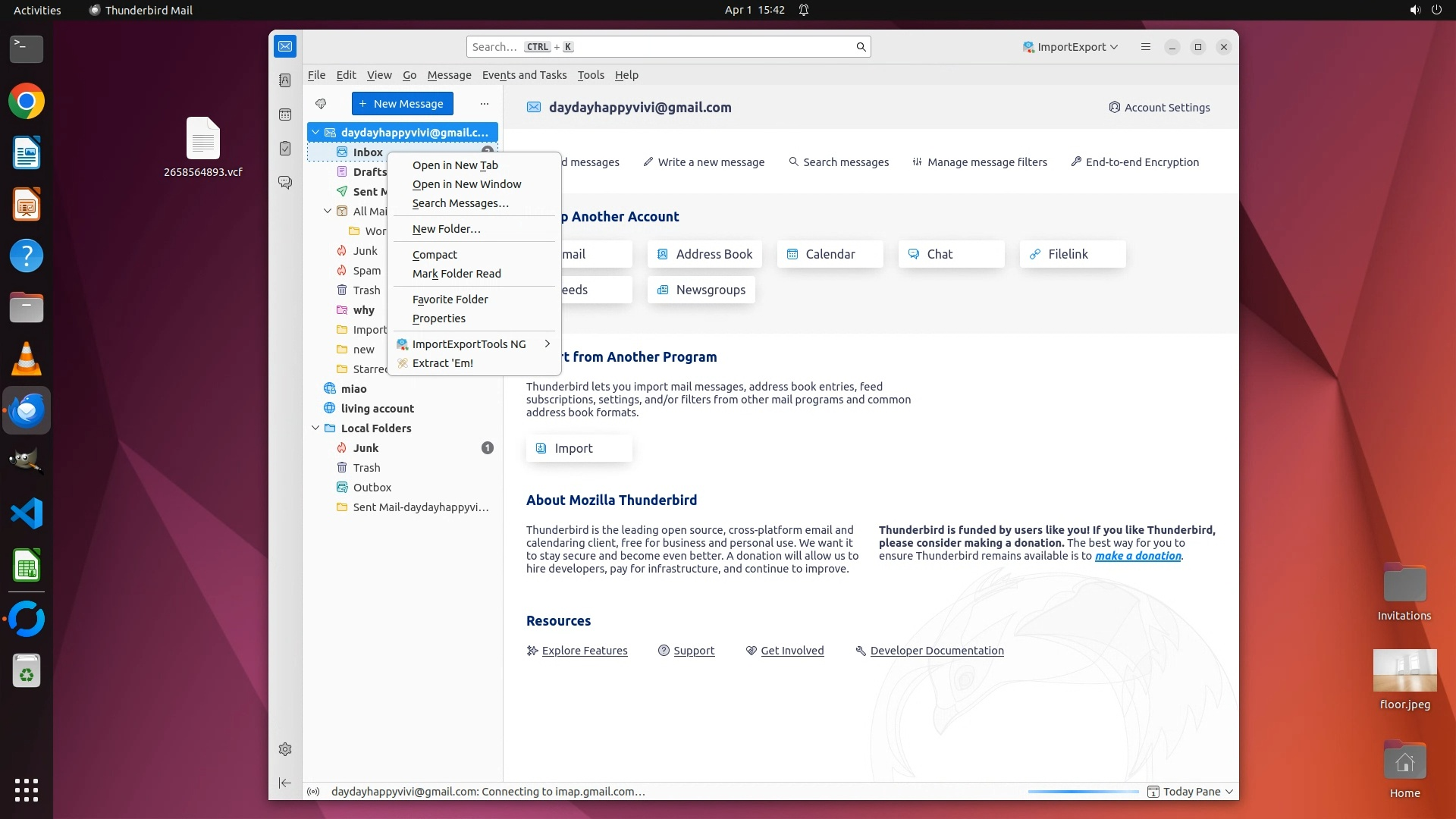
Task: Open the ImportExport dropdown in title bar
Action: click(1070, 47)
